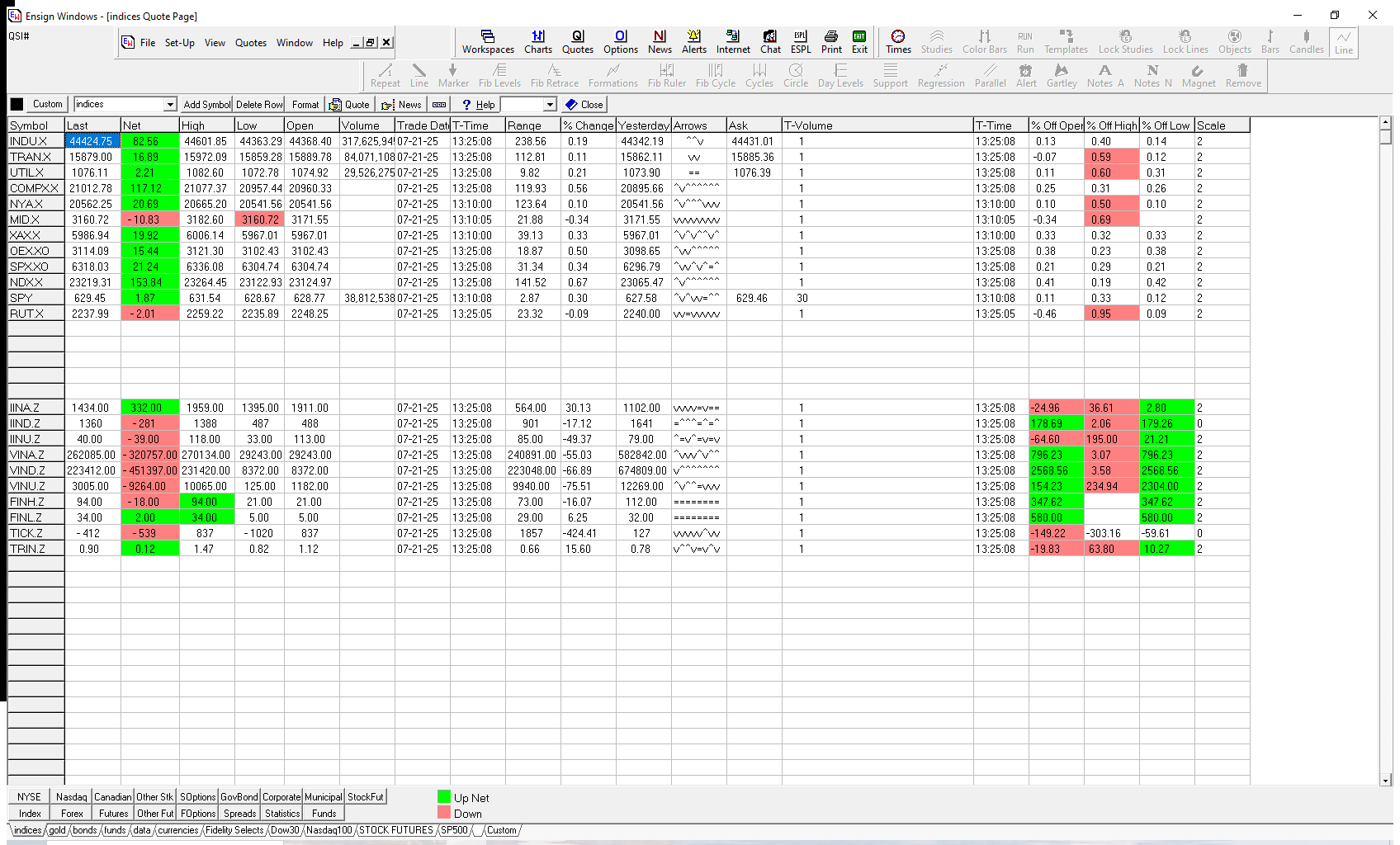Click the Remove draw tool icon

pyautogui.click(x=1243, y=76)
